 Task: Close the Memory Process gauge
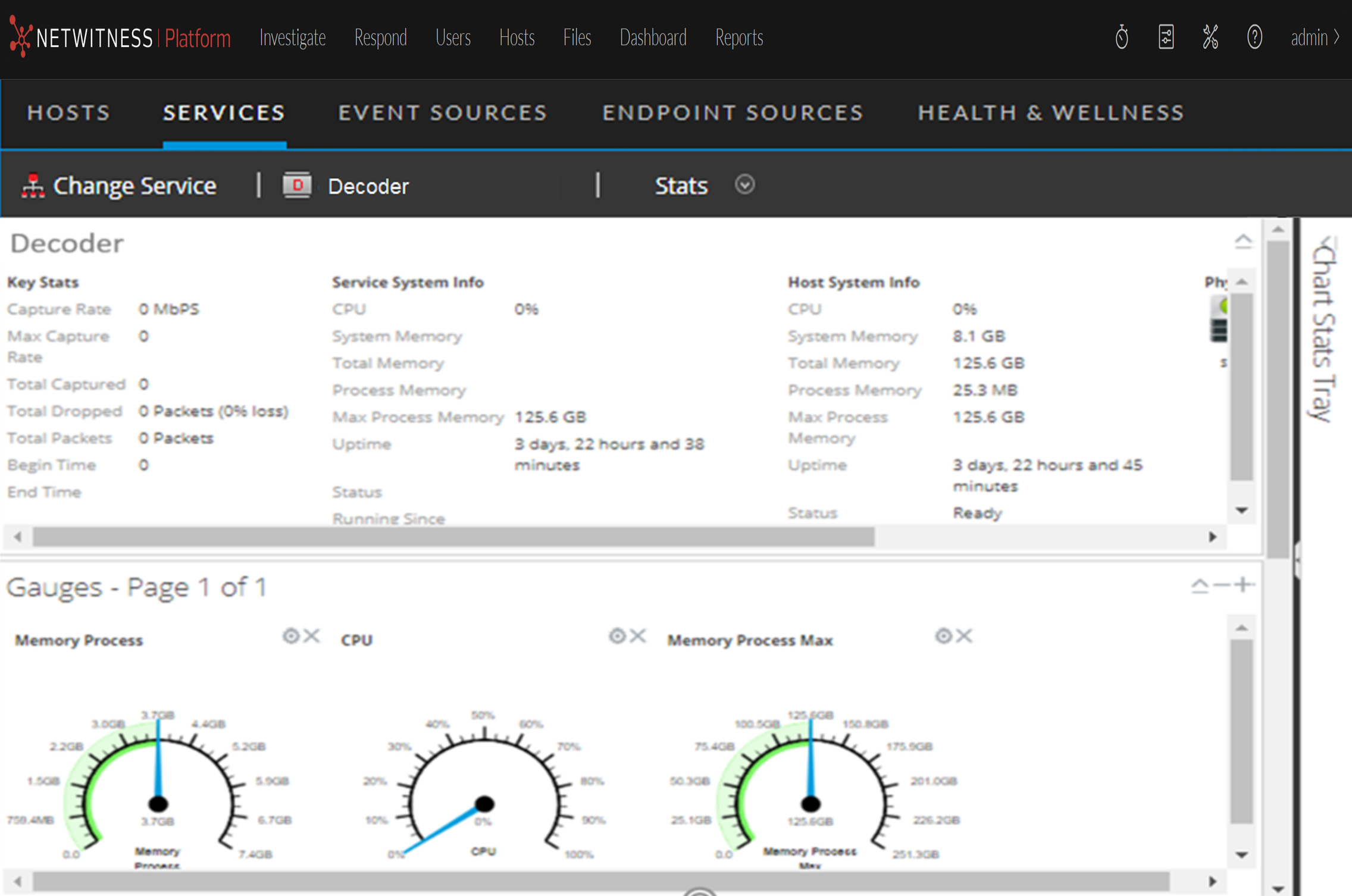311,636
